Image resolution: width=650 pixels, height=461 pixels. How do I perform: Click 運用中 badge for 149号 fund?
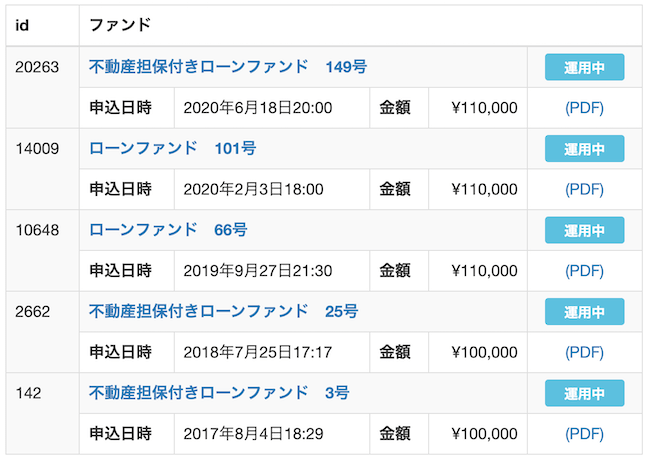pyautogui.click(x=585, y=67)
